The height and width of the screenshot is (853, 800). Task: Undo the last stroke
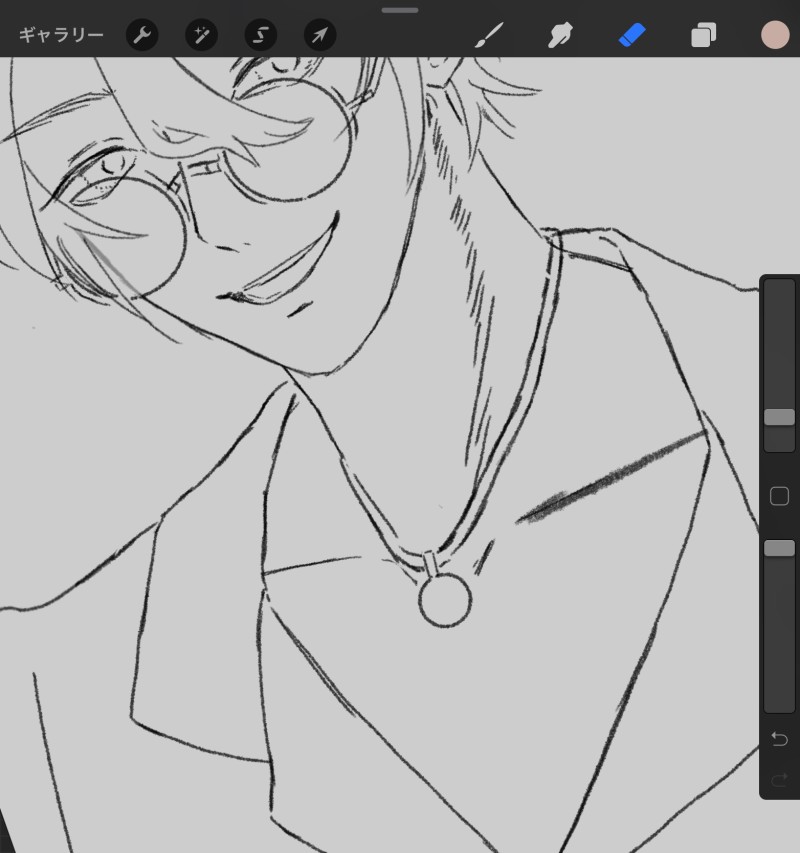[x=779, y=739]
